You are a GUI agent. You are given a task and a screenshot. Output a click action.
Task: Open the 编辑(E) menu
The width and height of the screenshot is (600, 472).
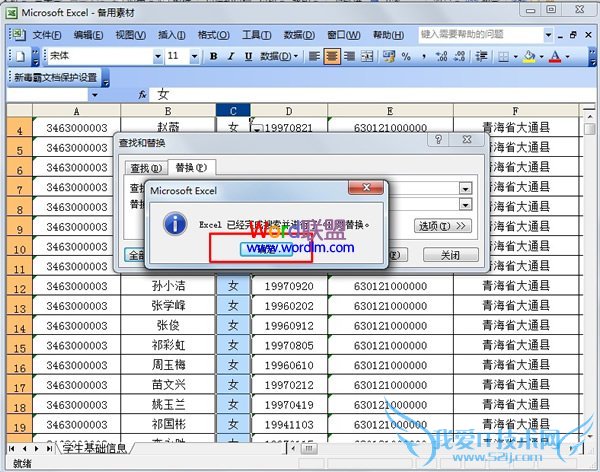(88, 35)
